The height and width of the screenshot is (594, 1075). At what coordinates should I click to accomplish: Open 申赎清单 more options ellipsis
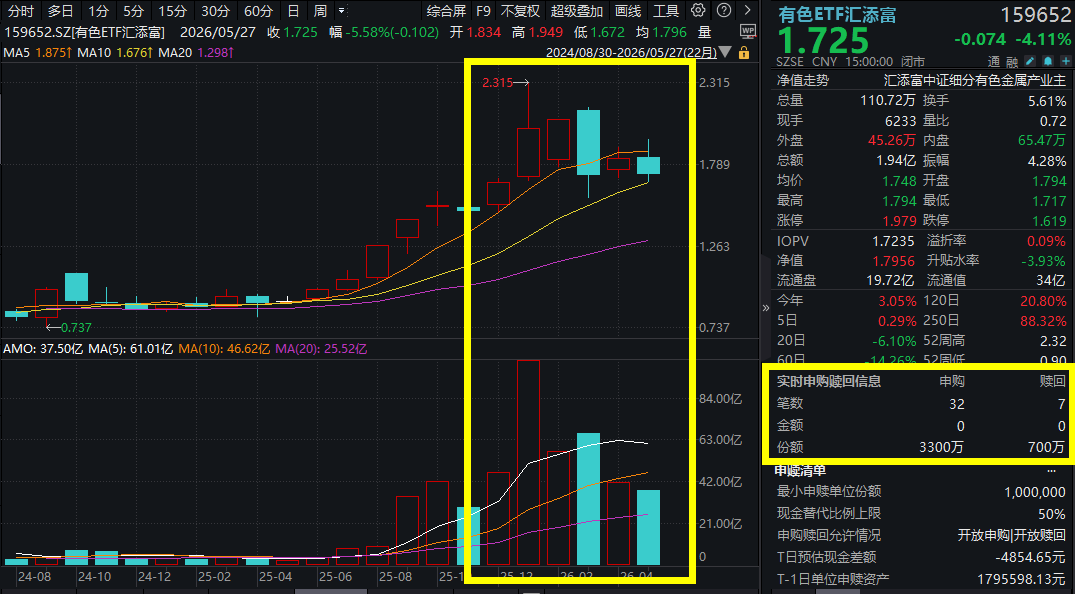coord(1052,471)
